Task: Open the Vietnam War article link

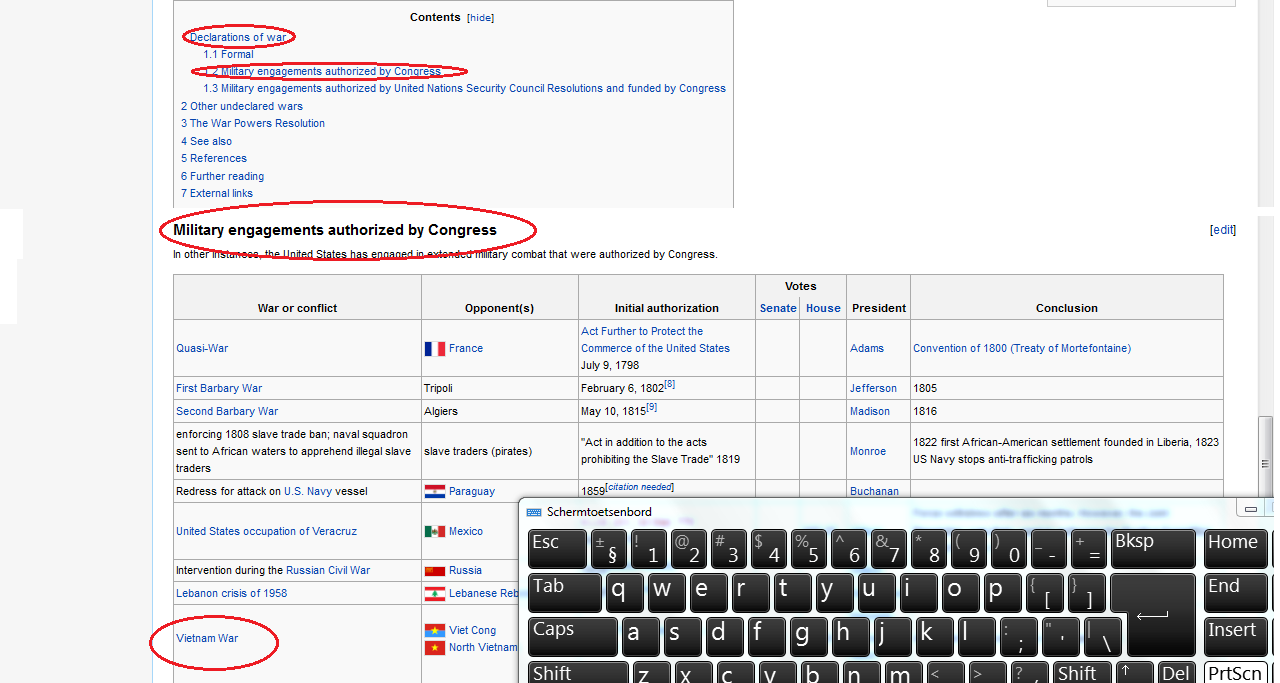Action: coord(207,638)
